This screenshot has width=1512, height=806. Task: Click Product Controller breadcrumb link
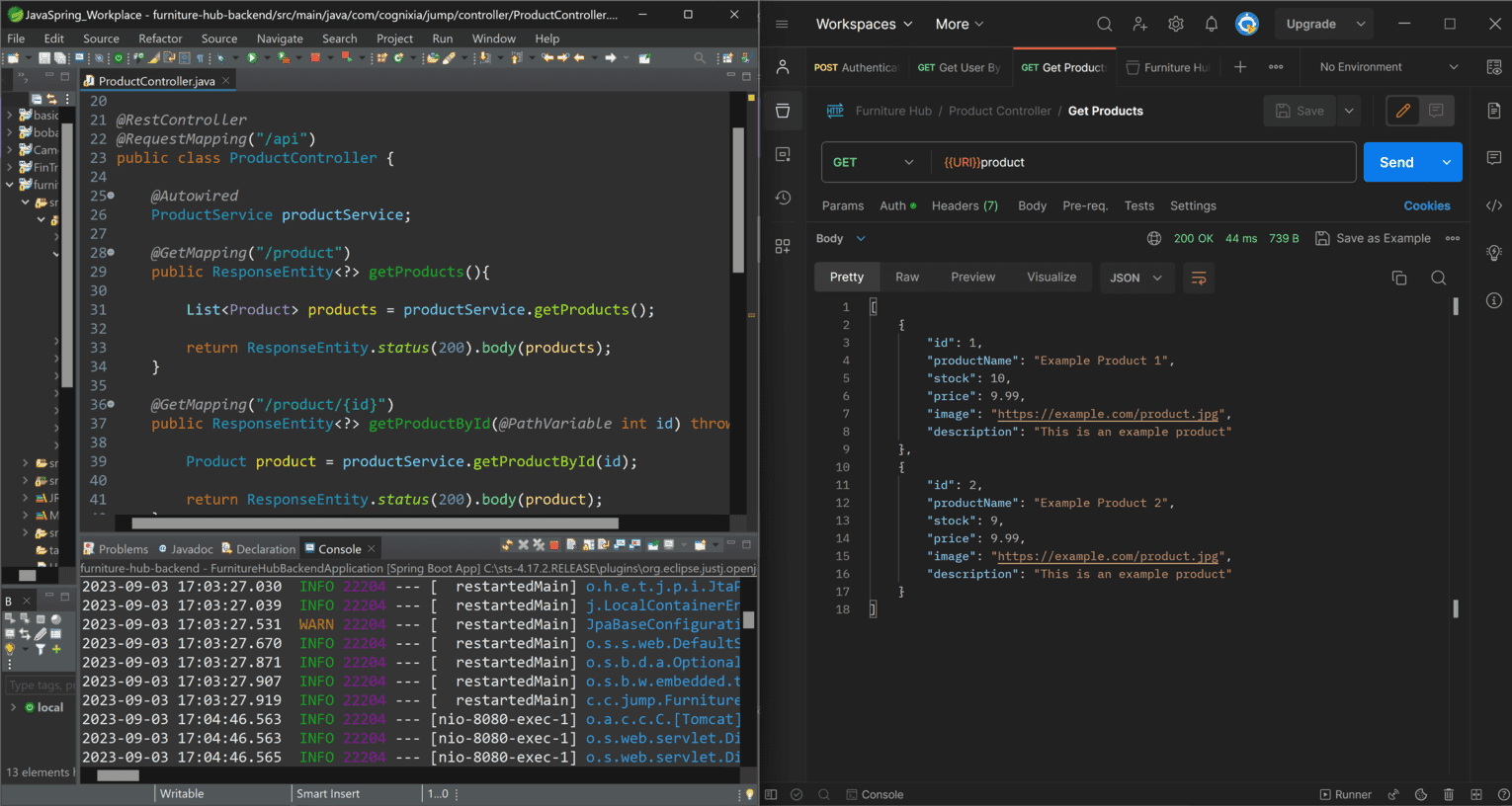1000,111
